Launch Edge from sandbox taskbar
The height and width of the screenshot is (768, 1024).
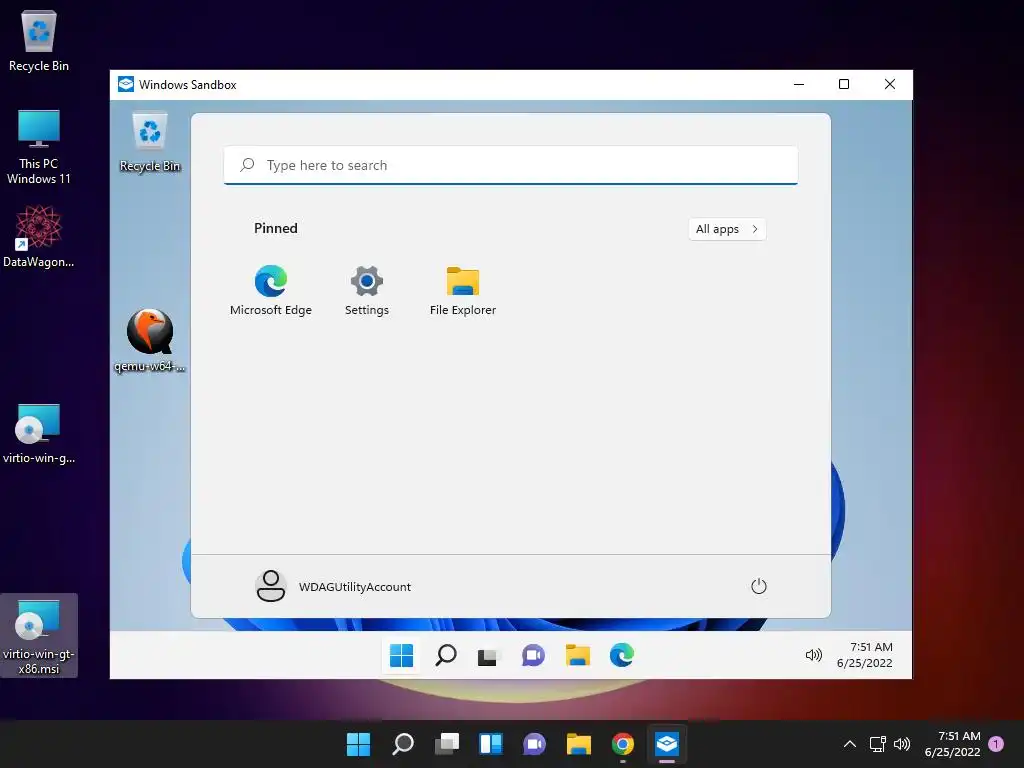[622, 655]
